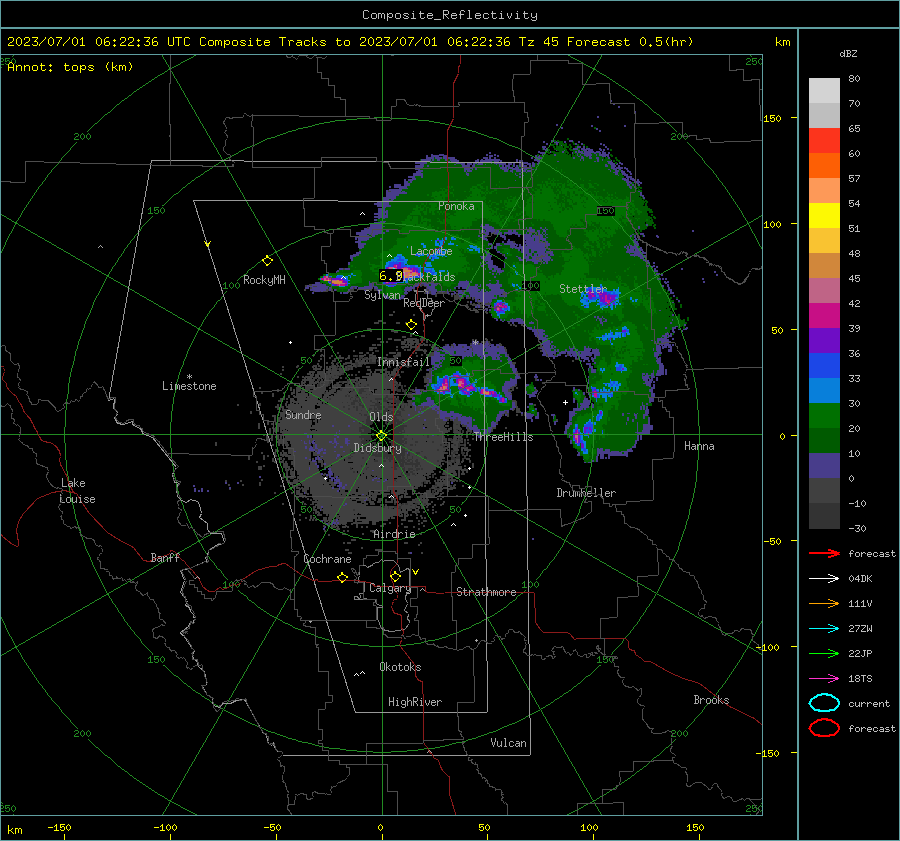Viewport: 900px width, 841px height.
Task: Click the magenta 18TS arrow icon
Action: (x=824, y=679)
